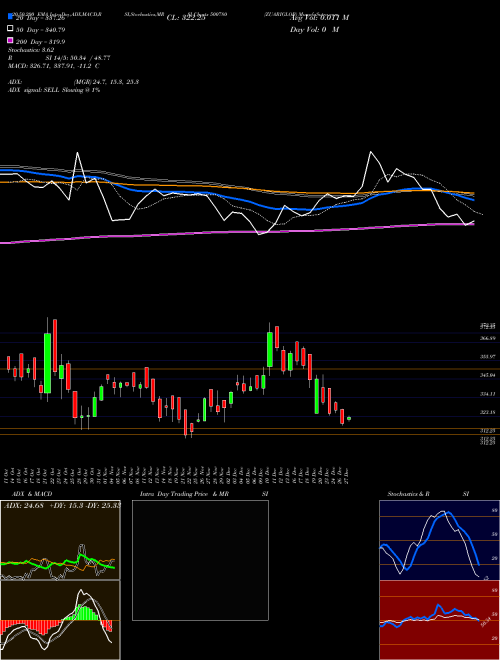Click the '(MGR) 24.7, 15.3, 25.3' ADX values

(106, 82)
